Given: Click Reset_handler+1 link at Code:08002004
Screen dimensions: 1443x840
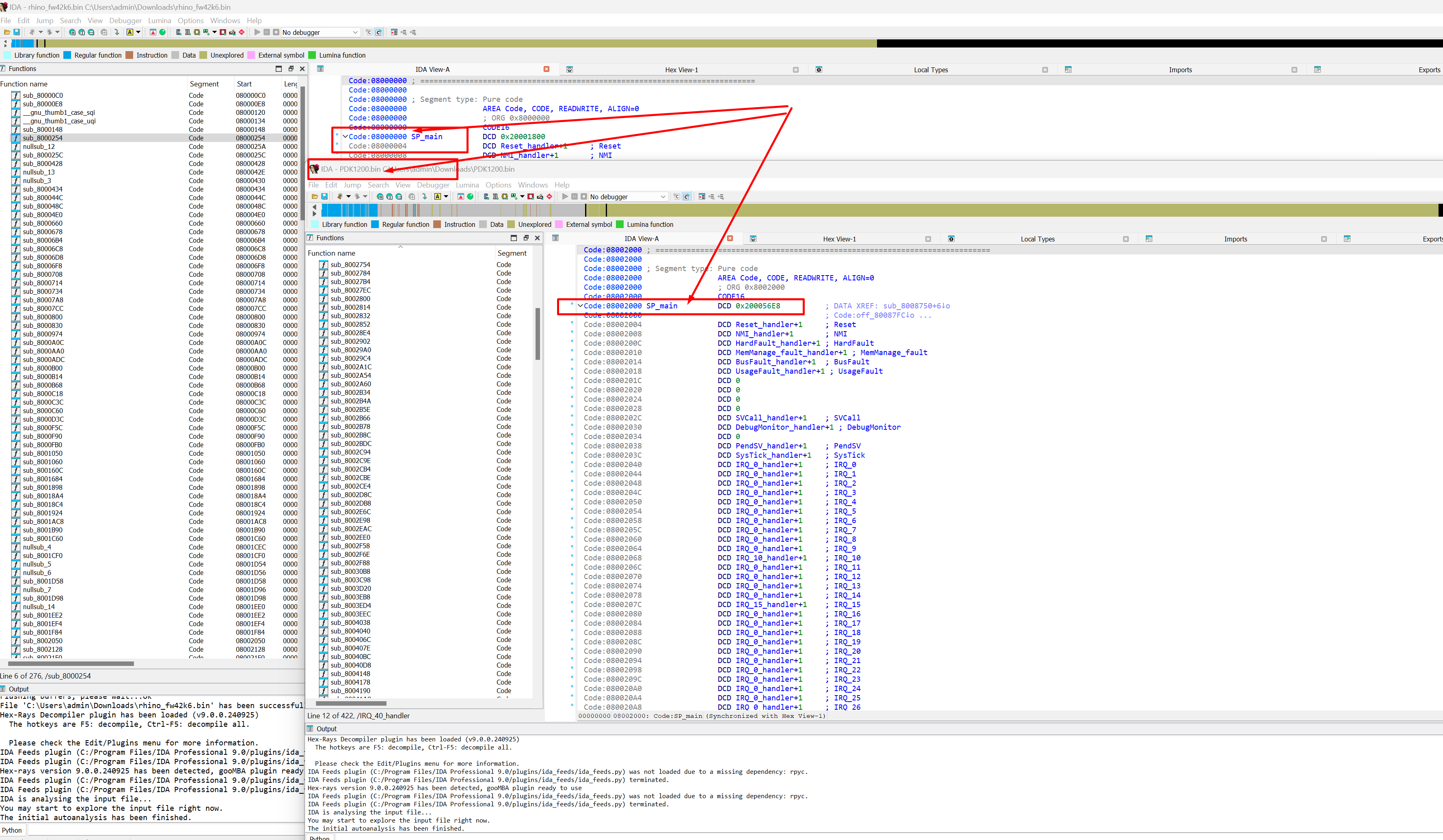Looking at the screenshot, I should tap(769, 325).
